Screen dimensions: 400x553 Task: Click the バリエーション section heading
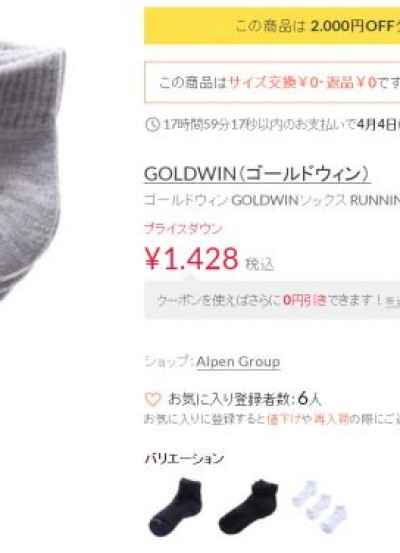184,458
